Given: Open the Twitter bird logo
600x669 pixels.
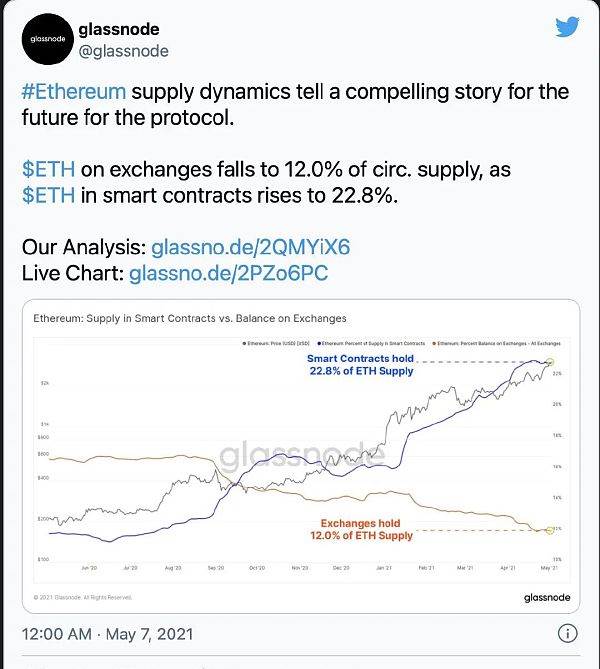Looking at the screenshot, I should point(567,27).
